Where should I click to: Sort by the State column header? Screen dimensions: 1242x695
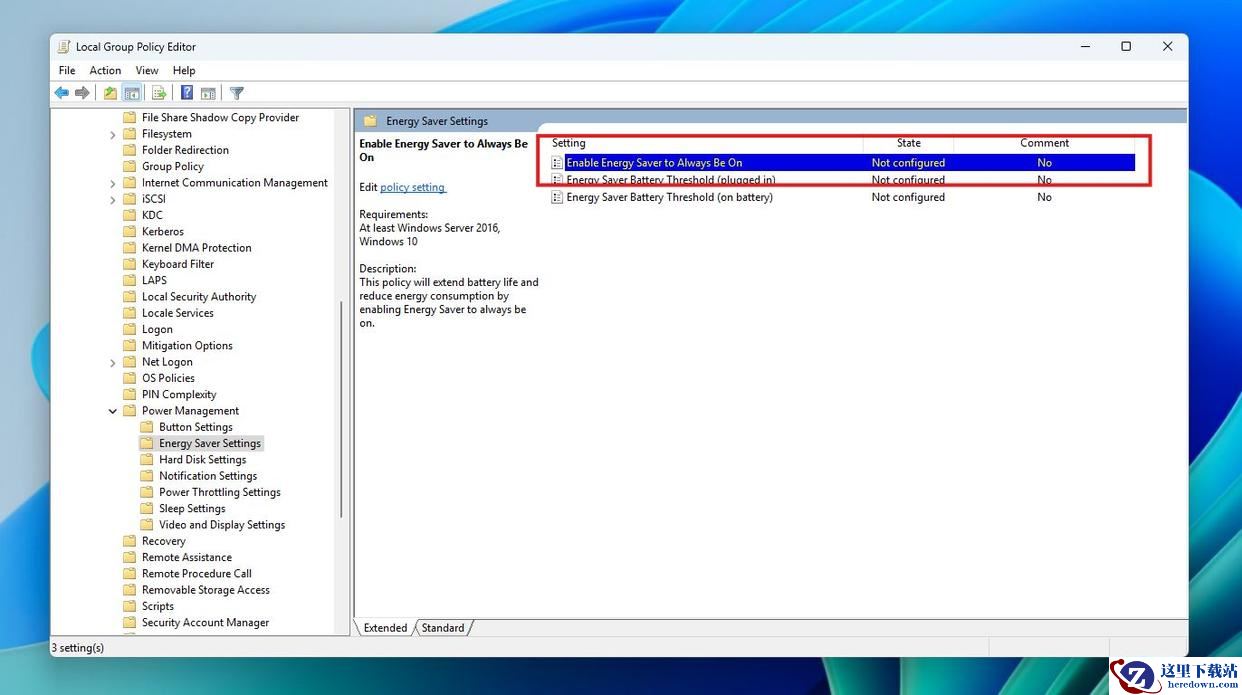point(908,143)
